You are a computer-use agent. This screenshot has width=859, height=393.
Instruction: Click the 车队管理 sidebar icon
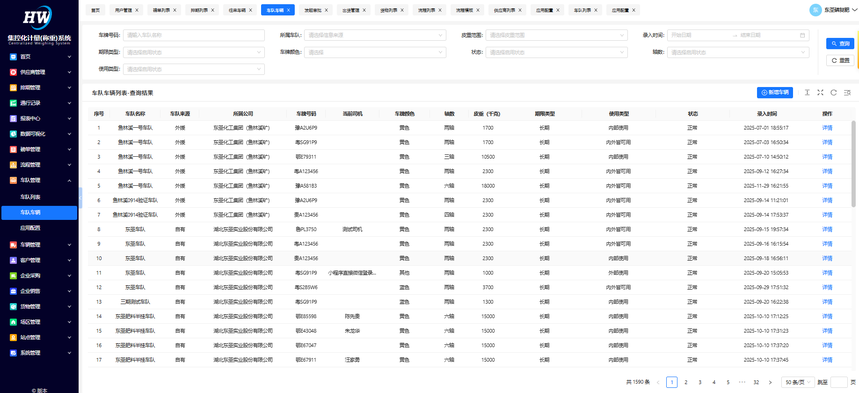13,180
